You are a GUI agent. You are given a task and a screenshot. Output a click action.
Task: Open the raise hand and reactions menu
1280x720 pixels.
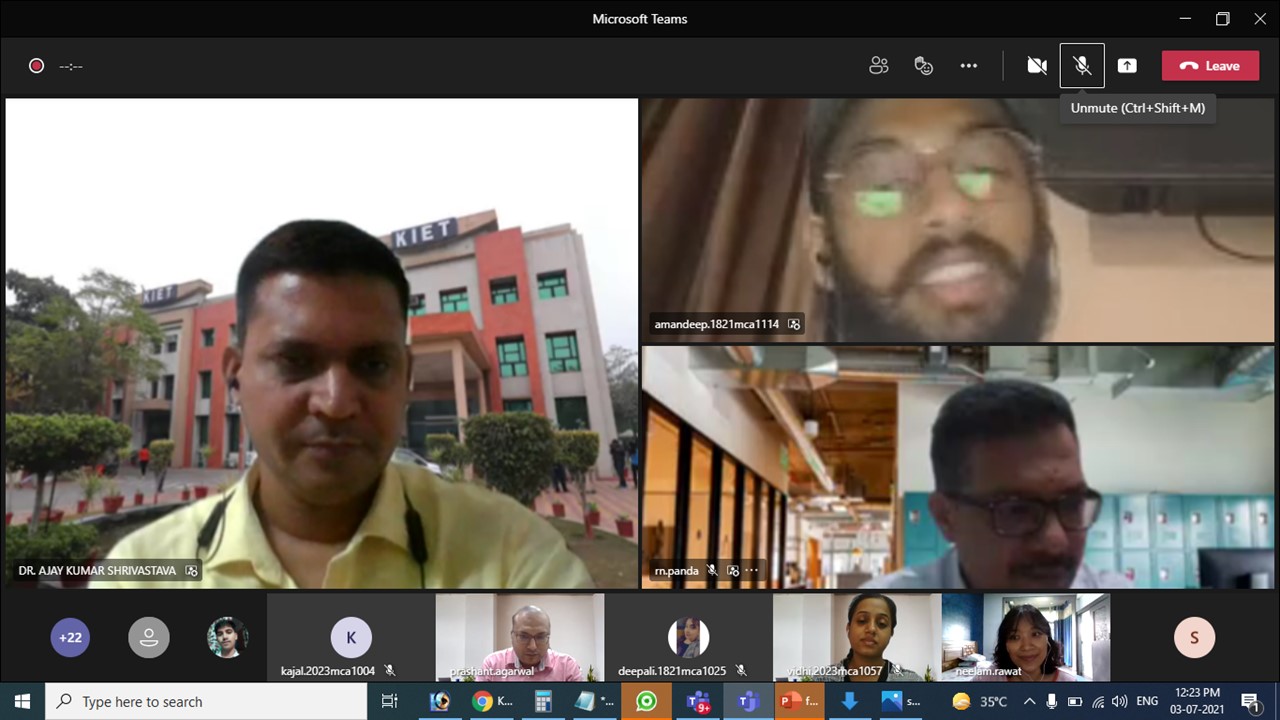tap(923, 66)
